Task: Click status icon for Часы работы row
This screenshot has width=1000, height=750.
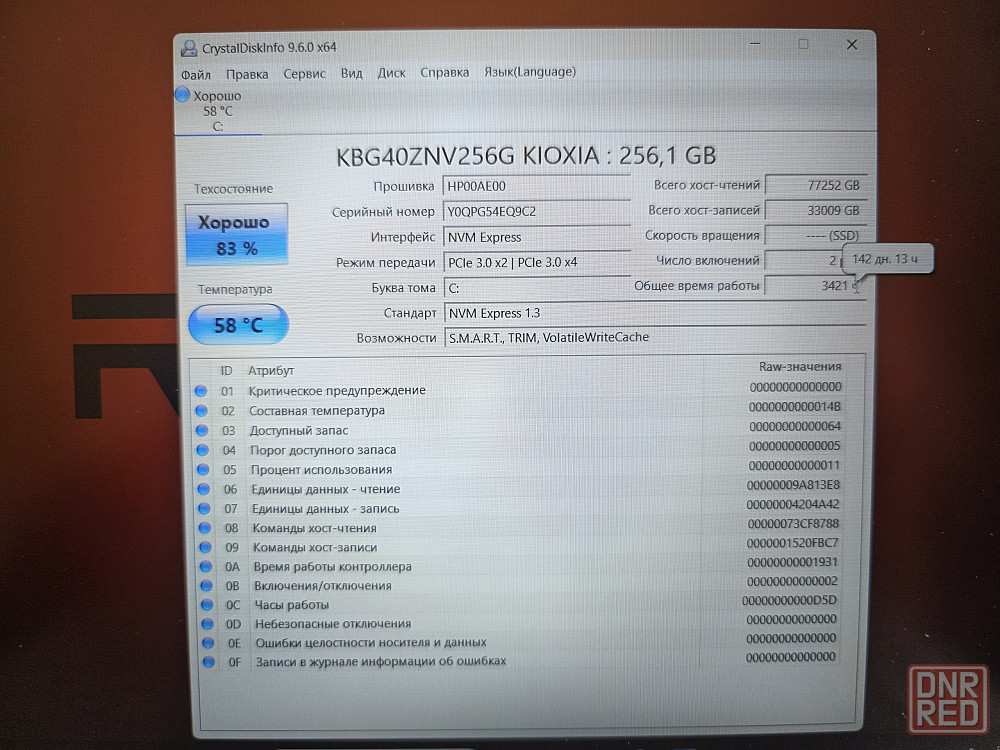Action: pyautogui.click(x=207, y=605)
